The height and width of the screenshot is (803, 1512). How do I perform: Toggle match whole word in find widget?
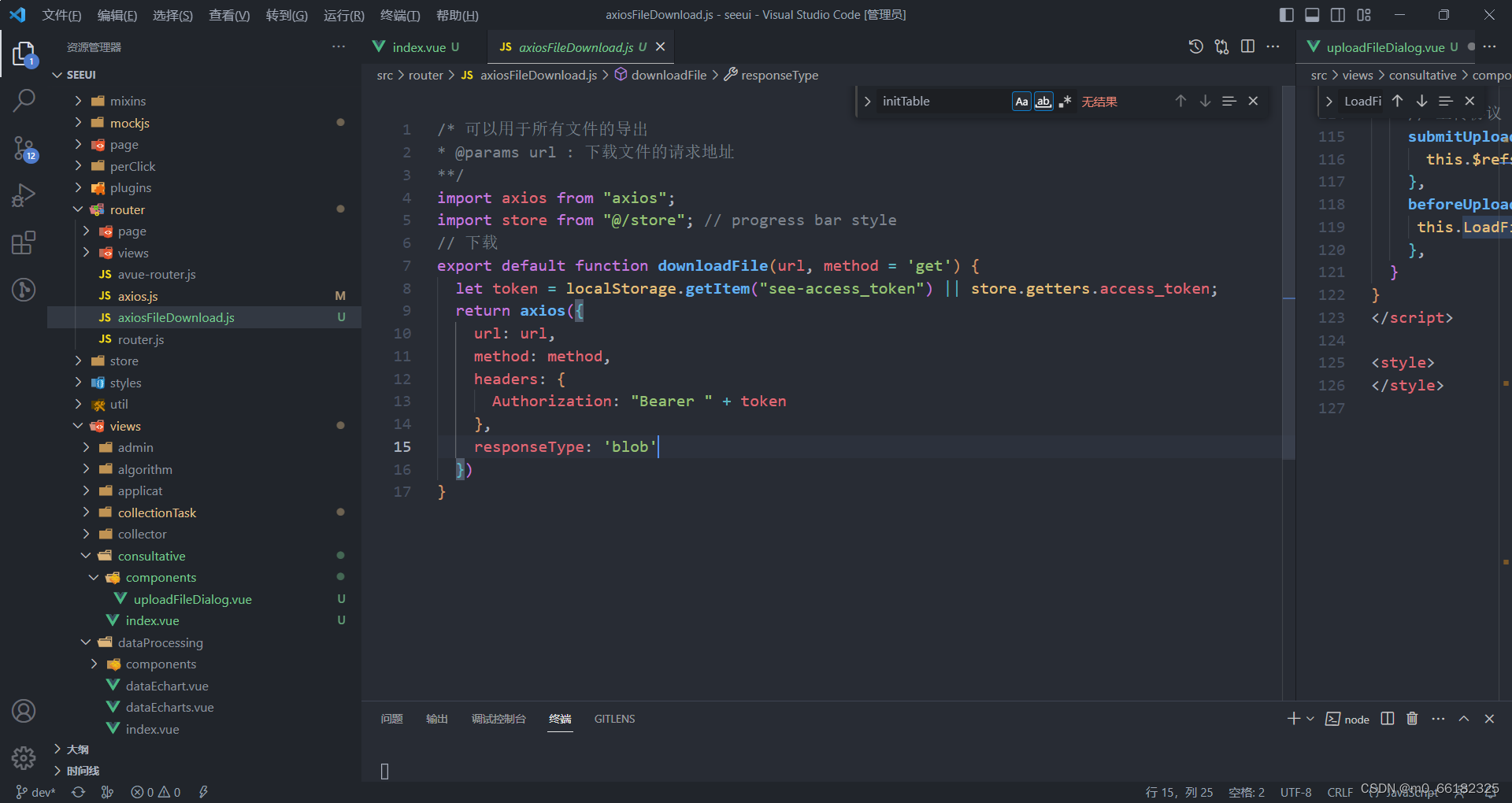point(1043,102)
